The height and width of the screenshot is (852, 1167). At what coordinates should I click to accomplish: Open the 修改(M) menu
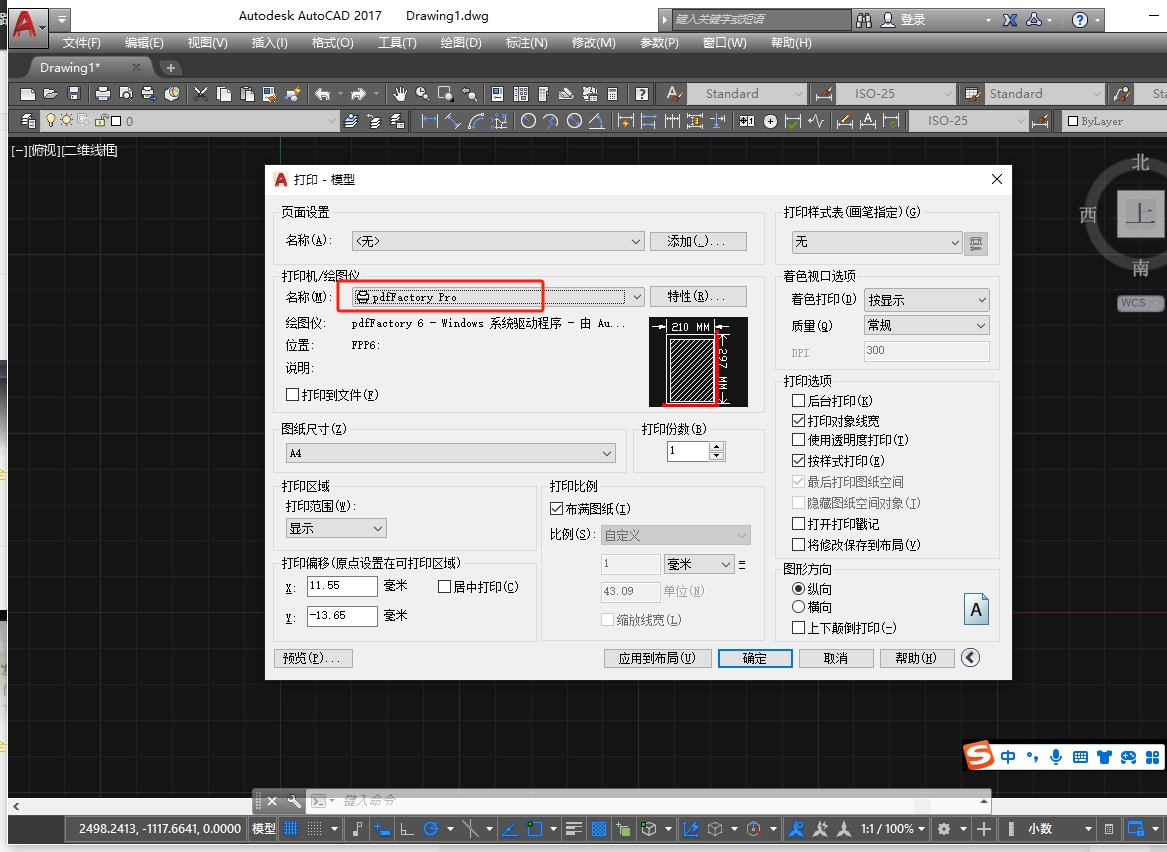[593, 42]
